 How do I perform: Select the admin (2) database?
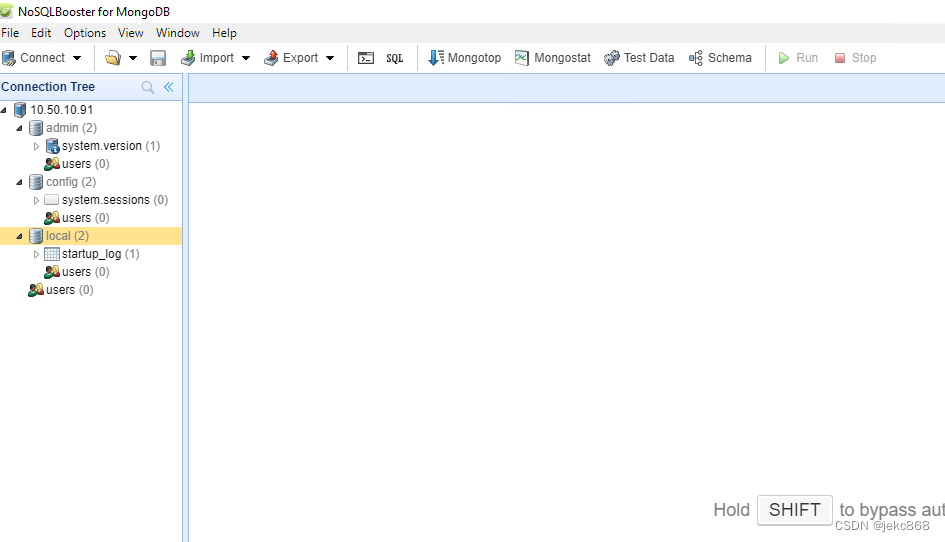pos(91,128)
